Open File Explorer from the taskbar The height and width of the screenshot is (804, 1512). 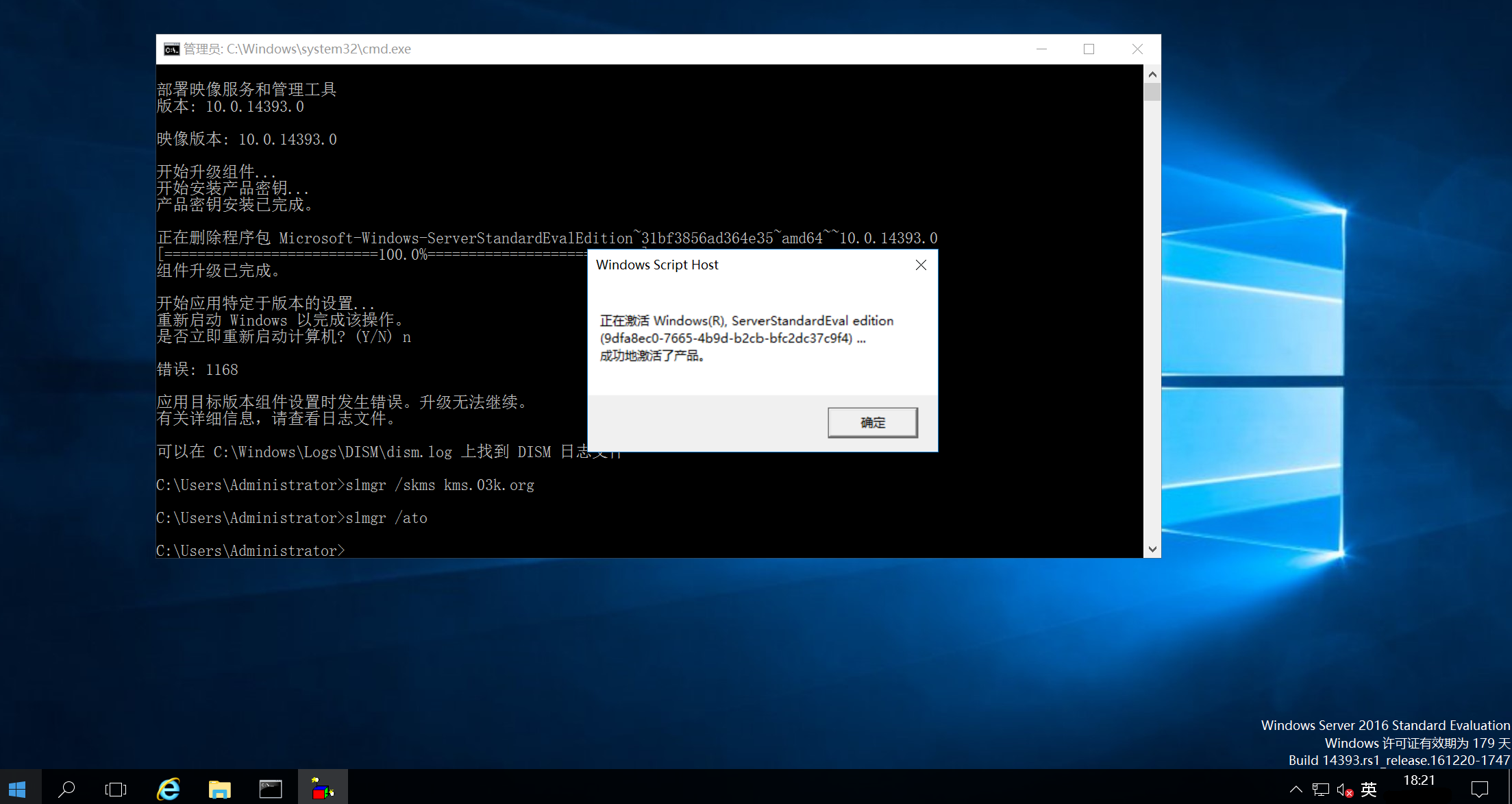219,789
